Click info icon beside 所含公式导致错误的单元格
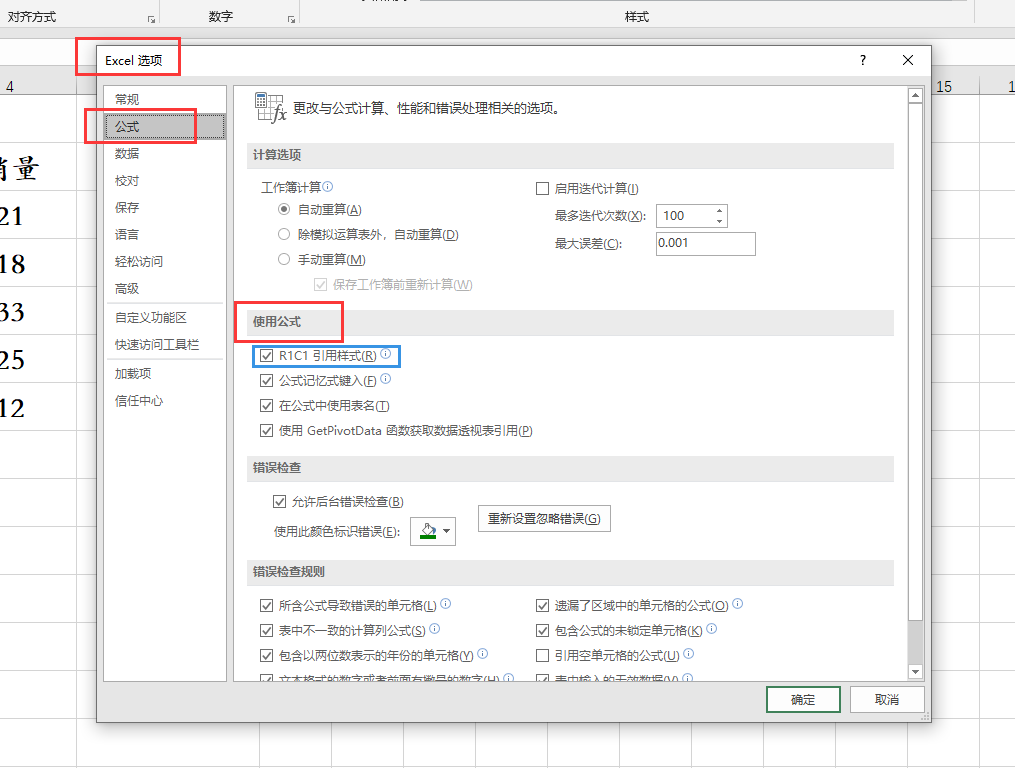 tap(445, 604)
